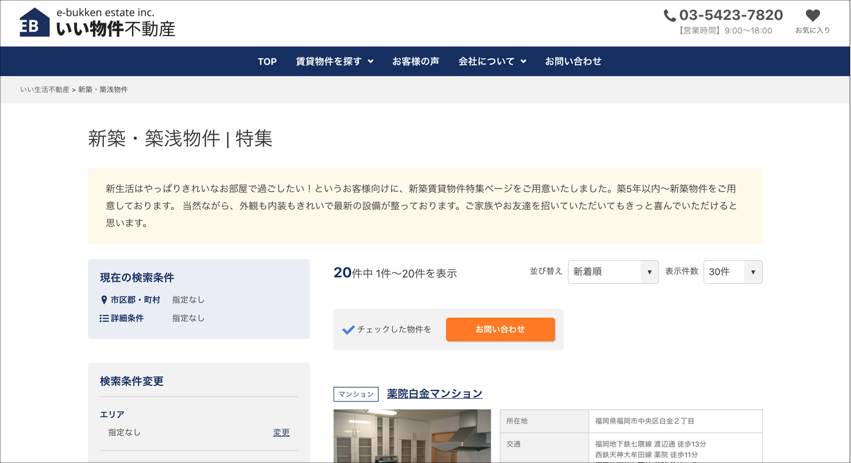Open お客様の声 in the navigation bar
The height and width of the screenshot is (463, 851).
(415, 62)
